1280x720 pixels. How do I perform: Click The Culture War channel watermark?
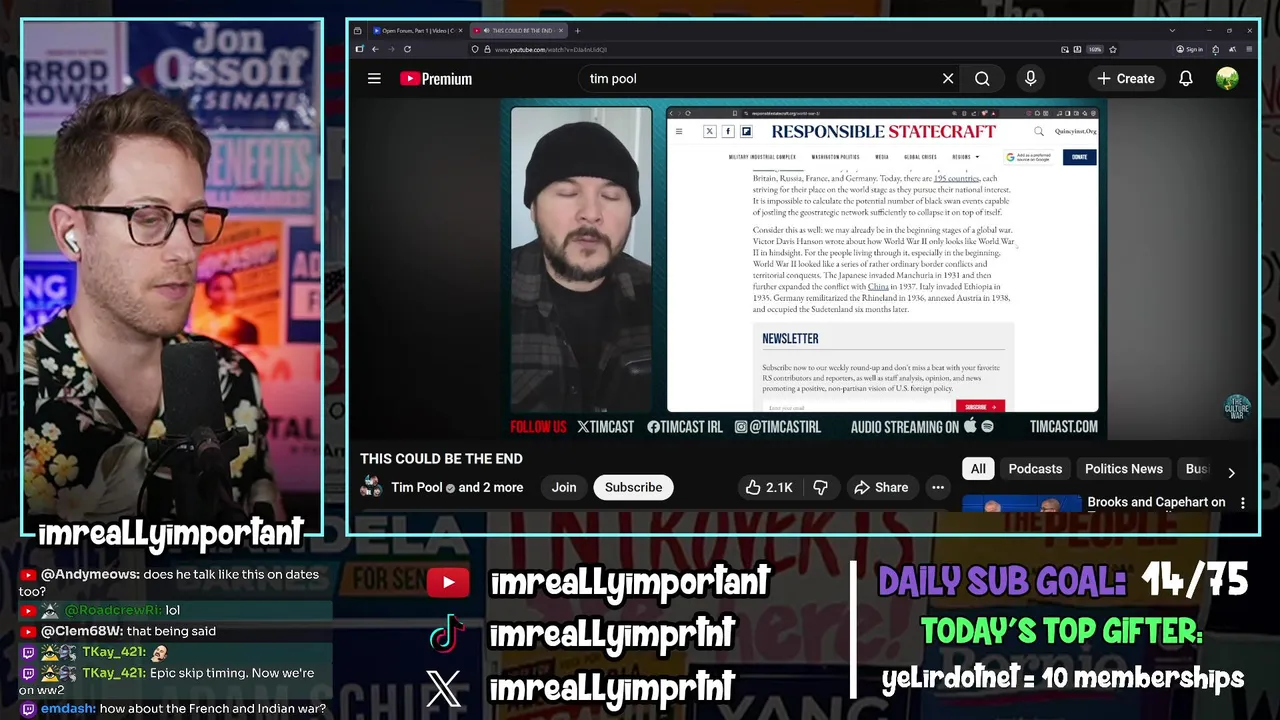(1237, 409)
